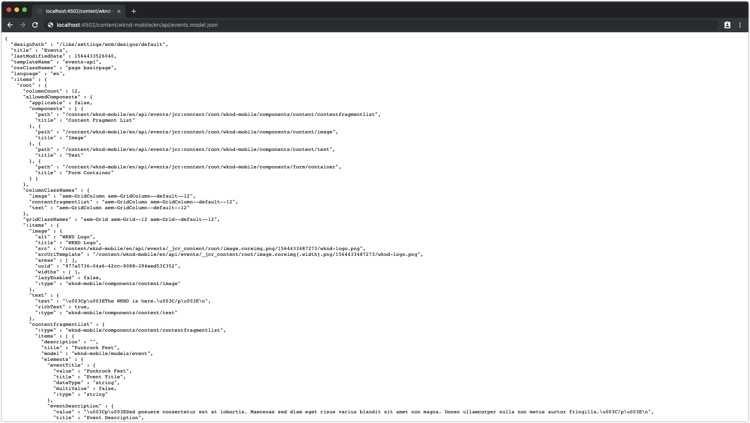Click the "srcUriTemplate" line

229,254
